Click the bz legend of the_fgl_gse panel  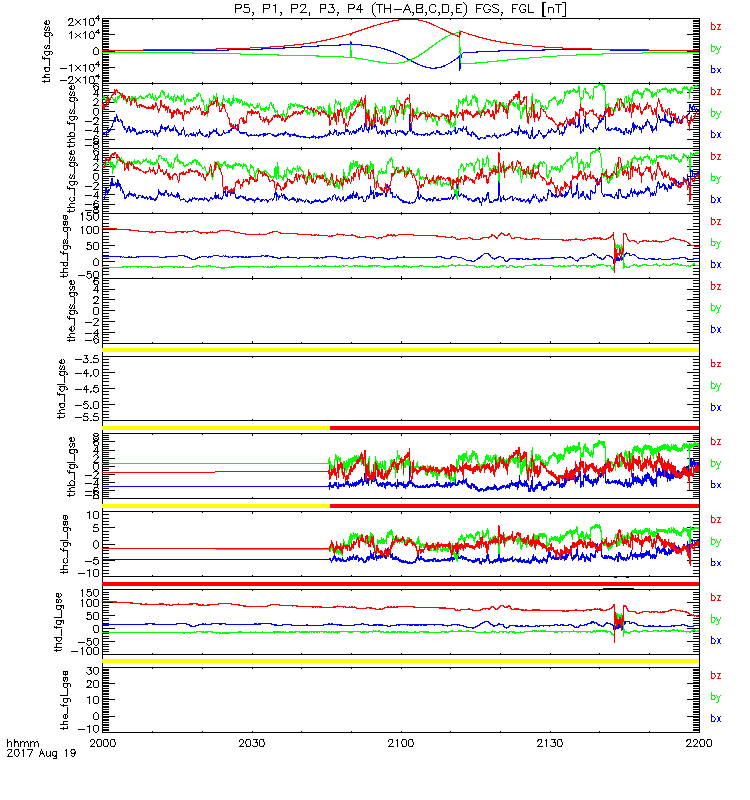coord(716,676)
